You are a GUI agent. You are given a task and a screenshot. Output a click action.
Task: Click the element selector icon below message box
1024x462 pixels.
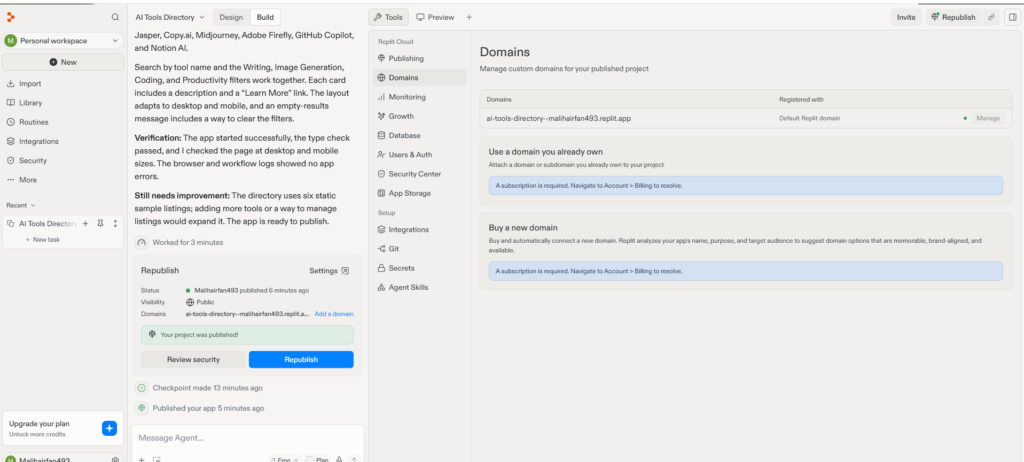tap(157, 459)
